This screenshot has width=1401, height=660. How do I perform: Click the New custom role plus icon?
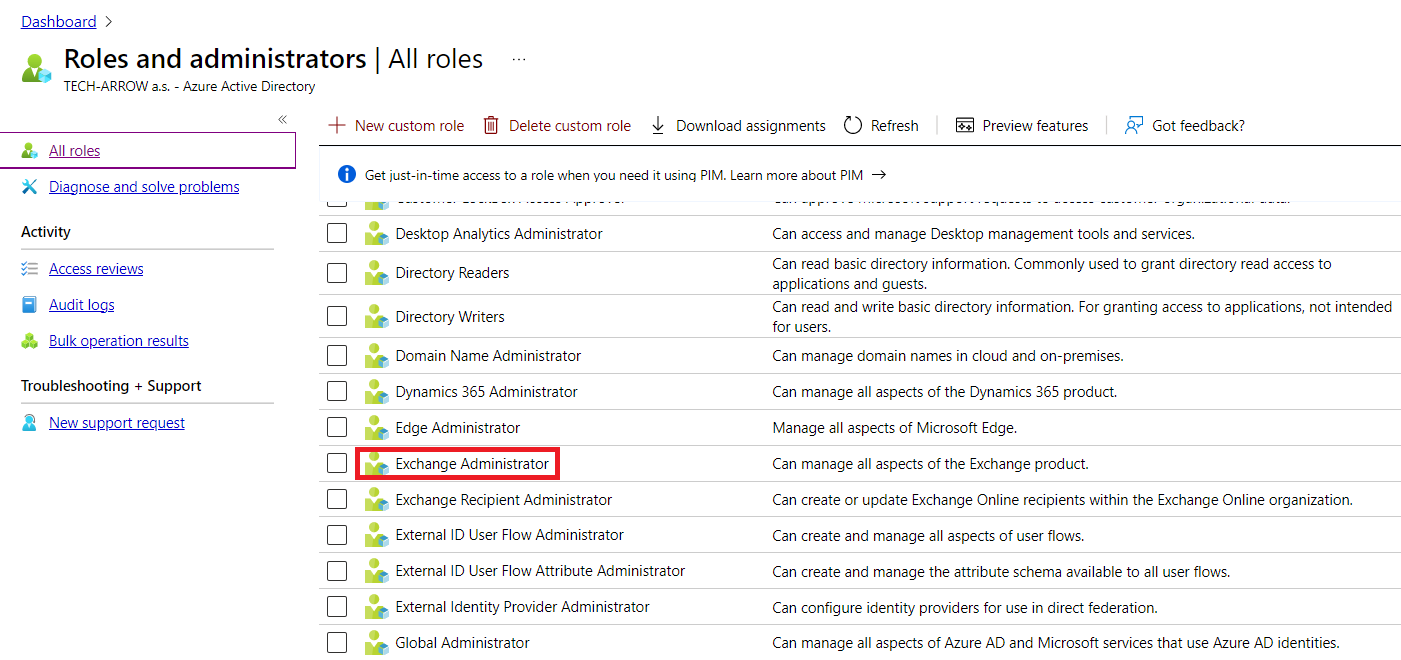337,125
